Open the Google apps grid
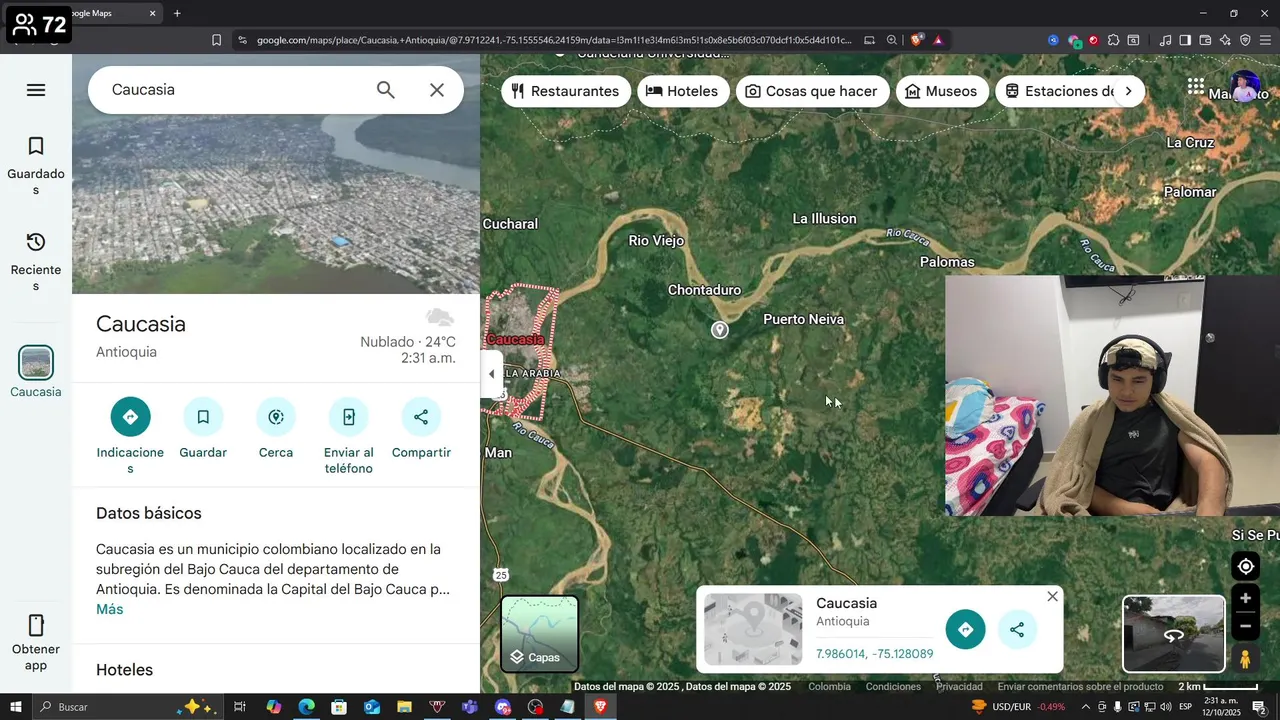 click(x=1196, y=86)
